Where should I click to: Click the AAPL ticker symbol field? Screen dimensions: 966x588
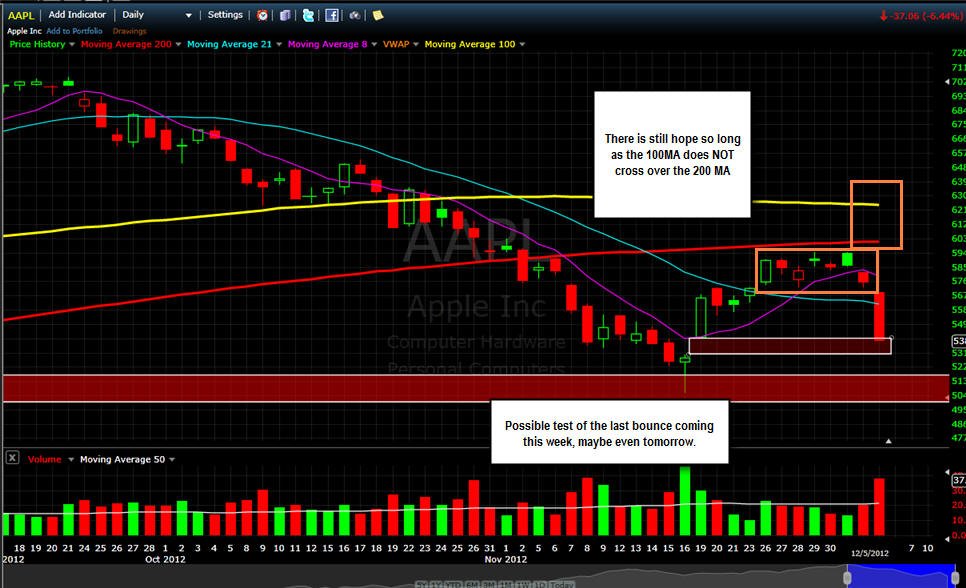pyautogui.click(x=21, y=15)
